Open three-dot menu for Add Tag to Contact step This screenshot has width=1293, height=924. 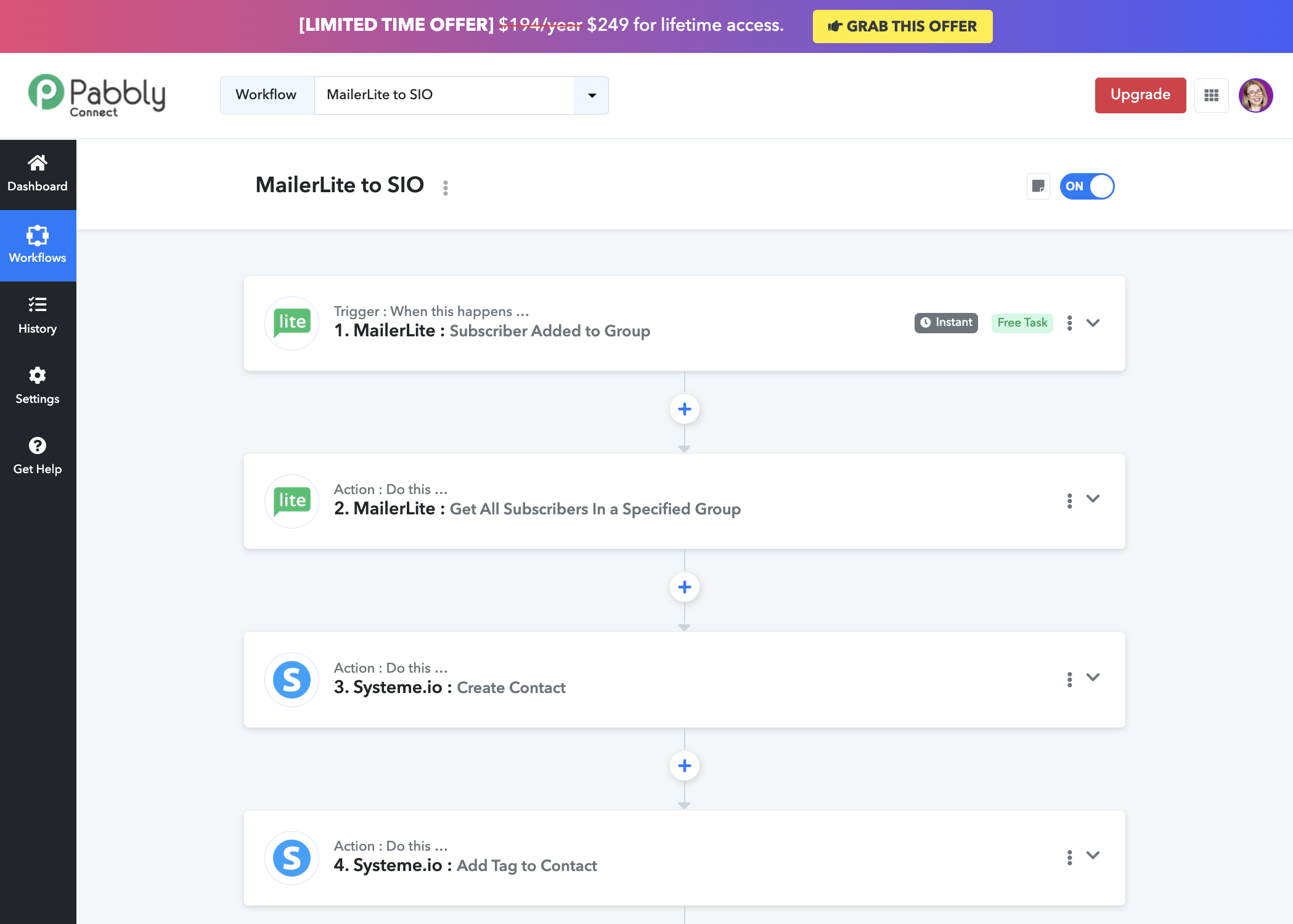tap(1070, 857)
